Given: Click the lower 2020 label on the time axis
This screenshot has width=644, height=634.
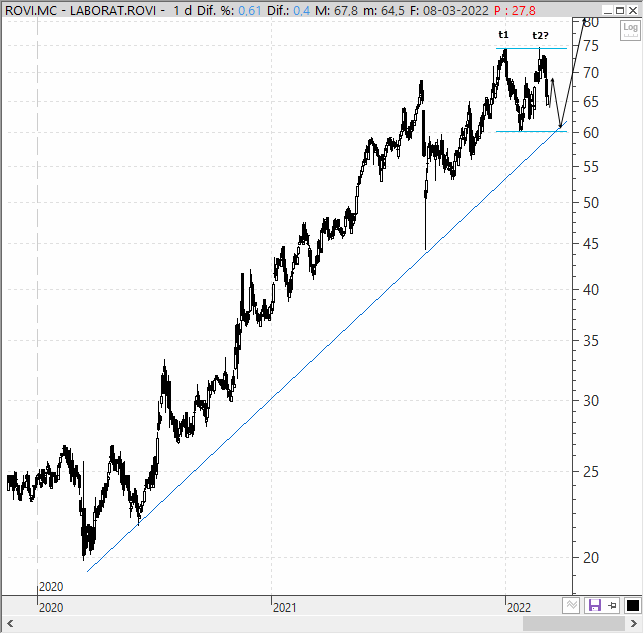Looking at the screenshot, I should pos(51,607).
